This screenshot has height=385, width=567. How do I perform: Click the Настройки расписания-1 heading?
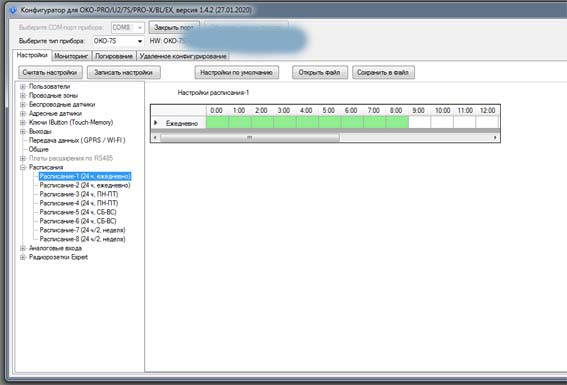click(213, 93)
